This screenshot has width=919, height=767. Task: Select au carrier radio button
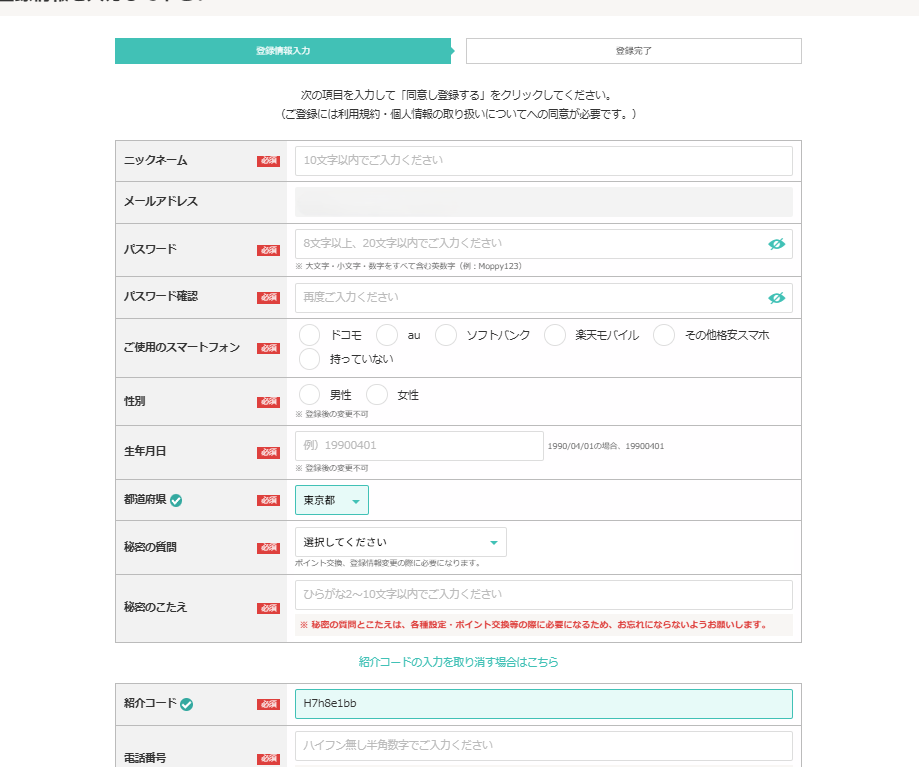387,335
